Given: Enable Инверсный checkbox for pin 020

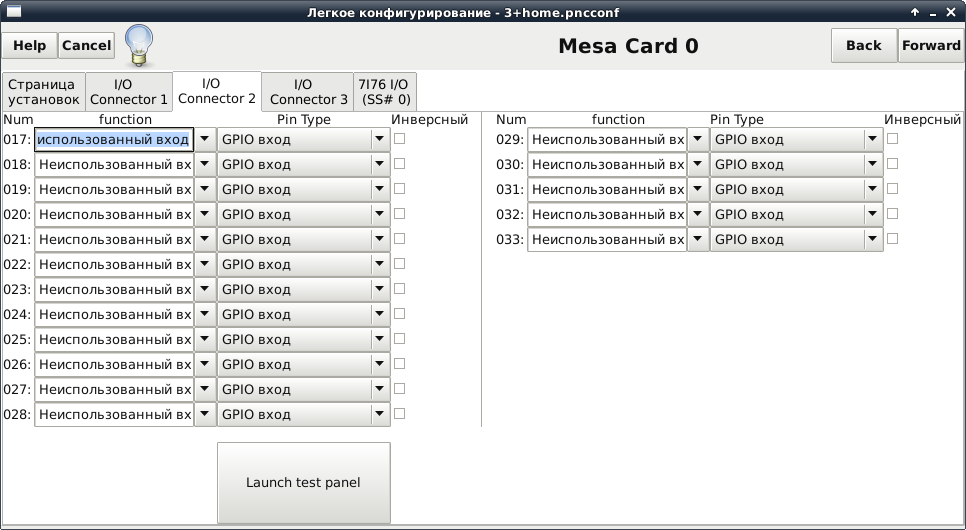Looking at the screenshot, I should [x=399, y=214].
